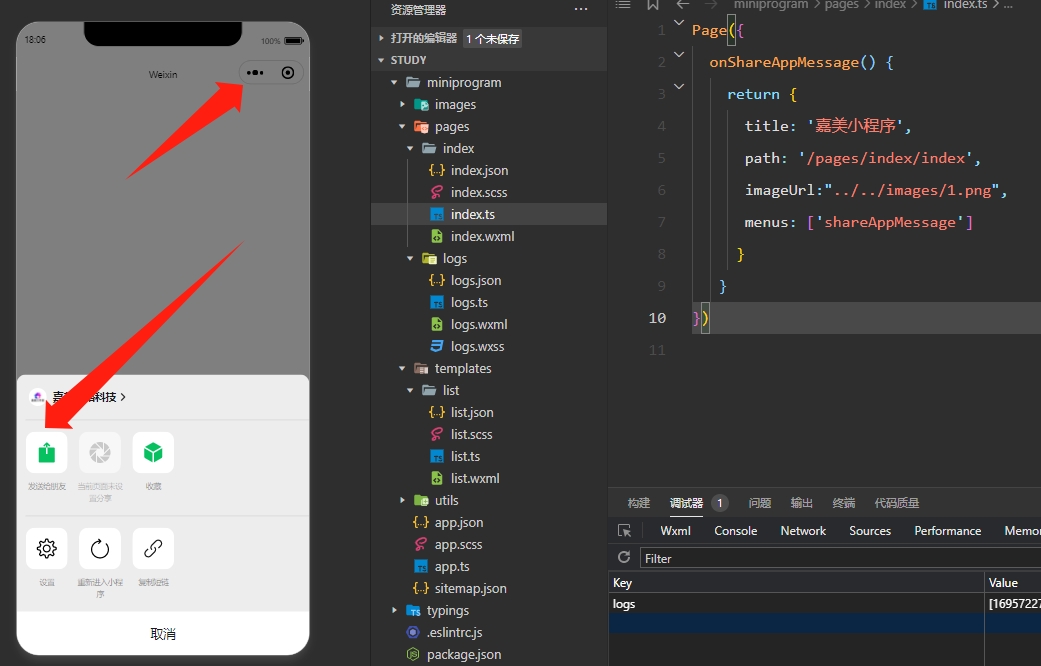The width and height of the screenshot is (1041, 666).
Task: Switch to the Network tab
Action: 803,531
